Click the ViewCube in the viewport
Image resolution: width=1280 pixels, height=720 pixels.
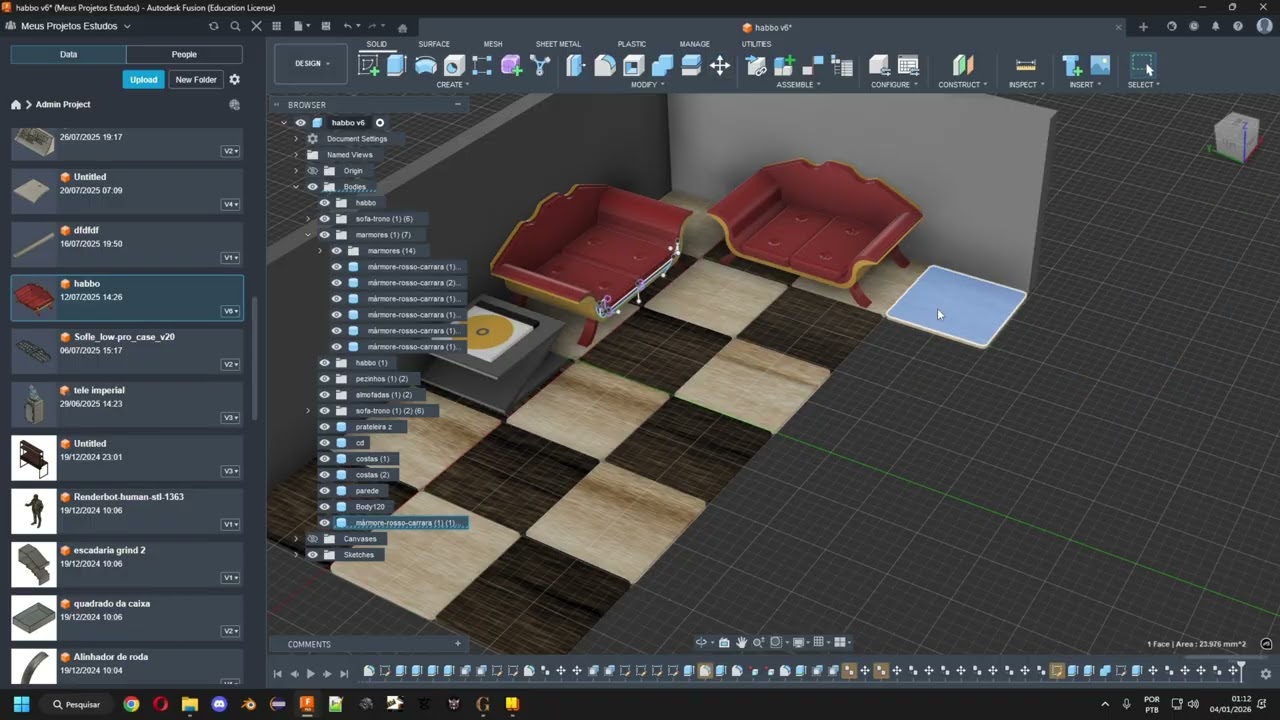1236,138
